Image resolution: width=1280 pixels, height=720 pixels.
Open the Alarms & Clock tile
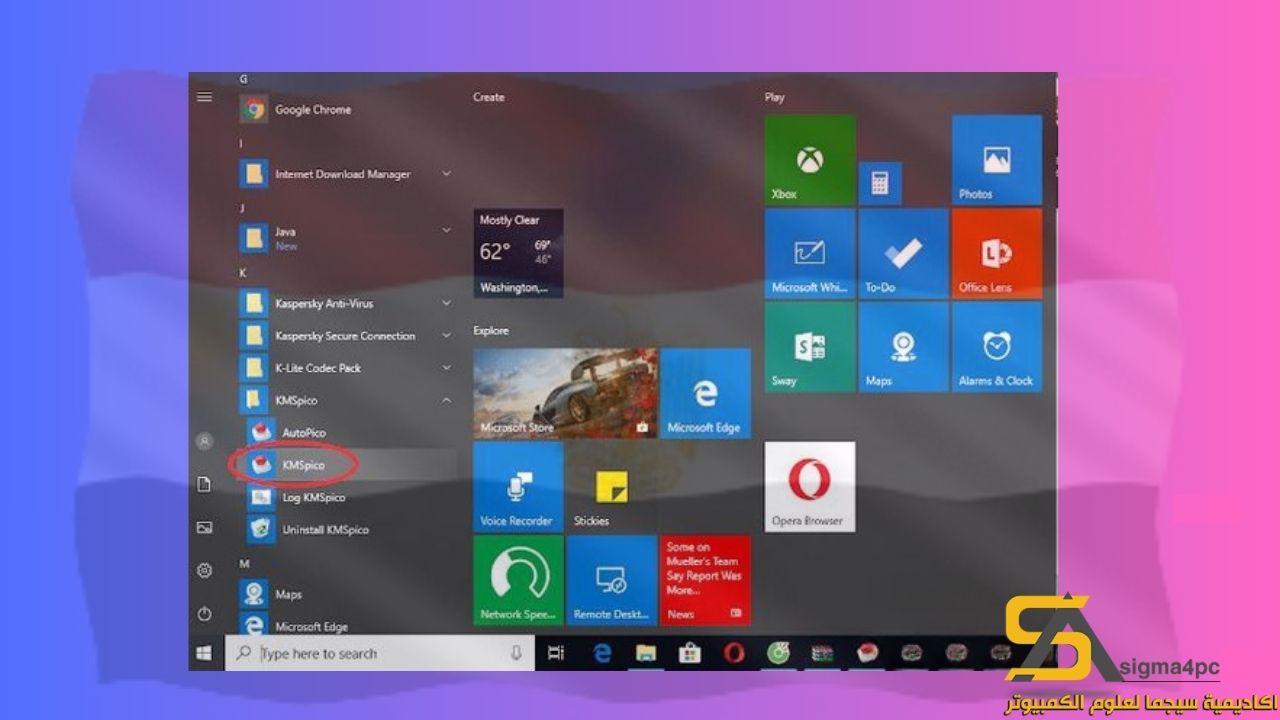pyautogui.click(x=997, y=346)
